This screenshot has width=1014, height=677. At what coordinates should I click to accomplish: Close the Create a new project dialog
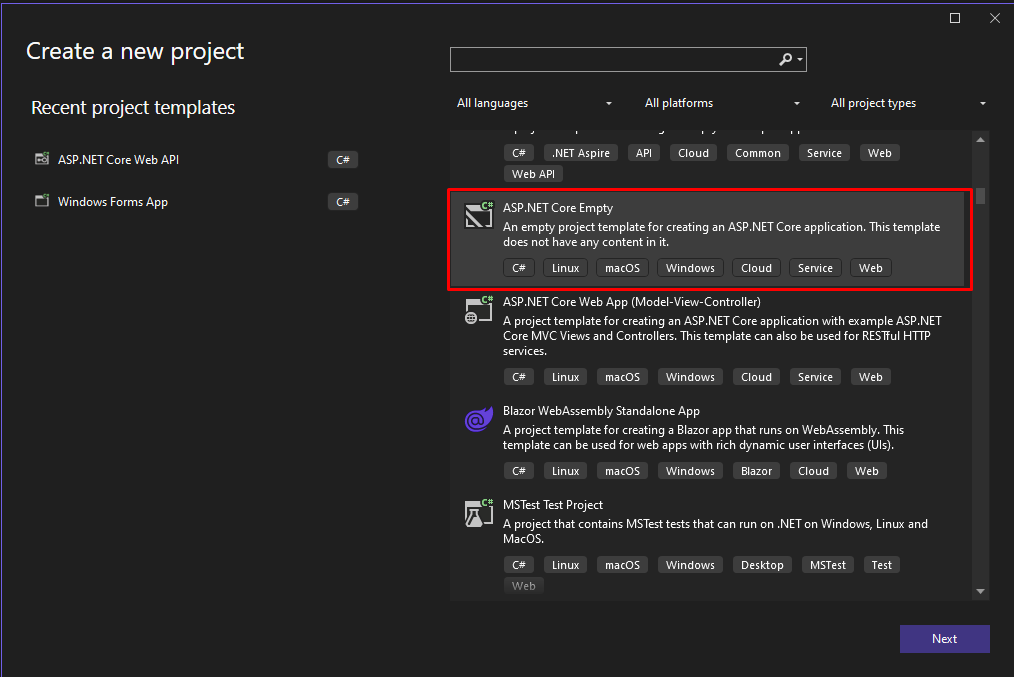tap(995, 18)
